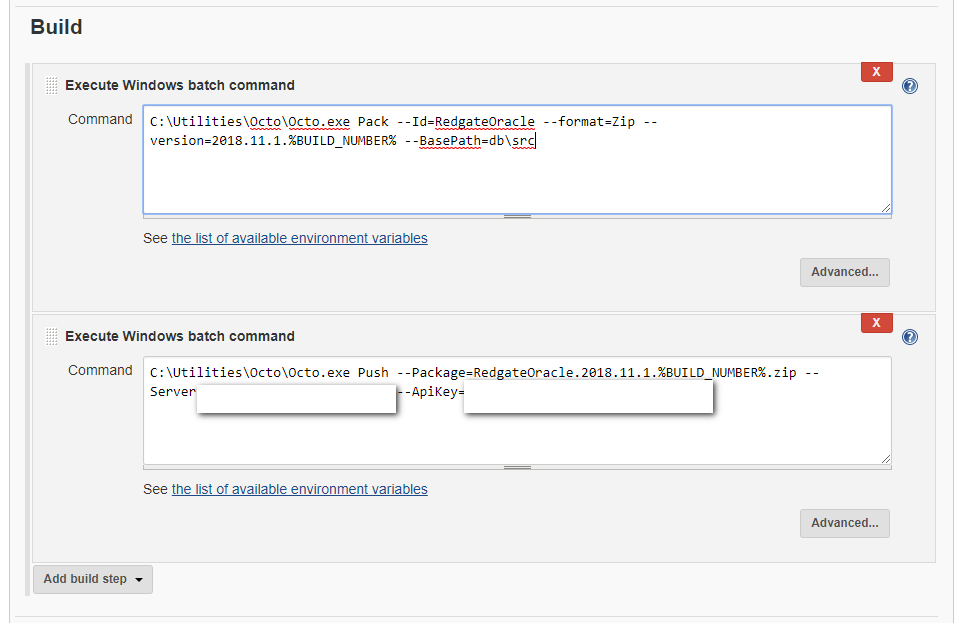This screenshot has width=963, height=623.
Task: Grab the drag handle of the Push step
Action: (x=52, y=337)
